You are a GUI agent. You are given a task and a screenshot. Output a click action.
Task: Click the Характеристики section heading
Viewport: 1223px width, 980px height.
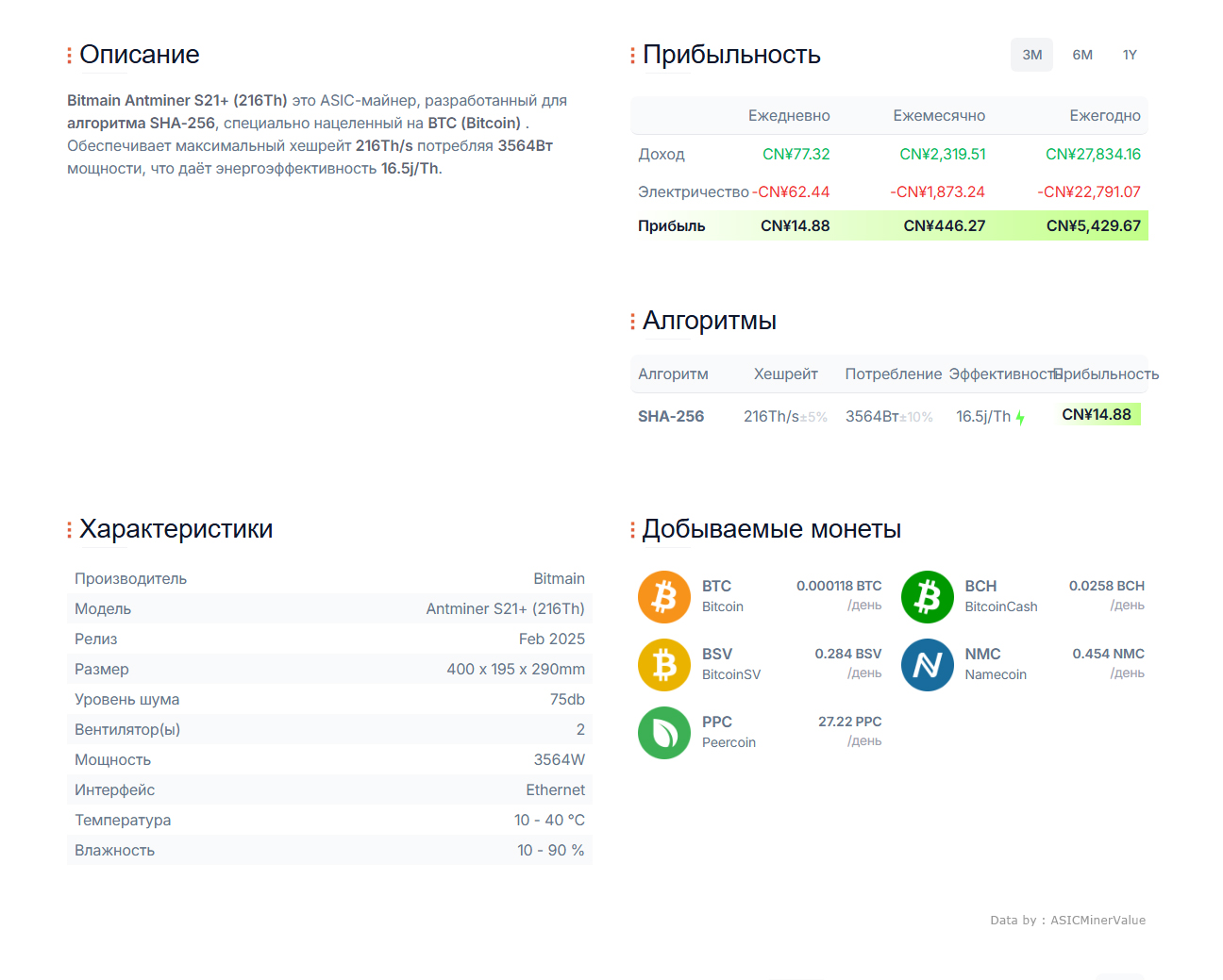[x=176, y=529]
